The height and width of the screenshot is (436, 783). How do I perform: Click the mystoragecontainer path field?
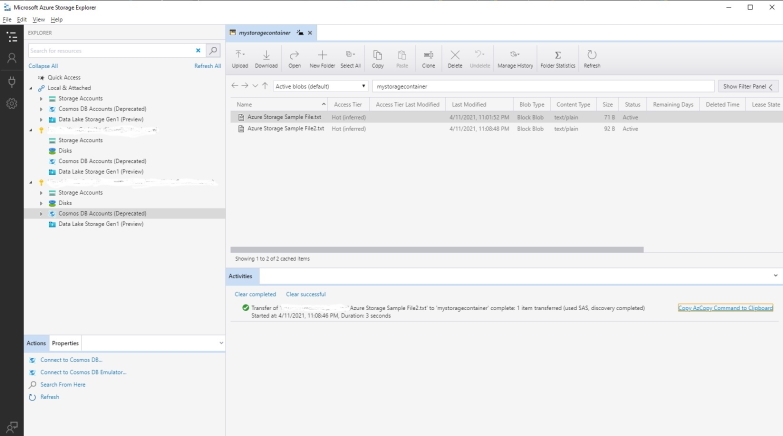pos(543,86)
